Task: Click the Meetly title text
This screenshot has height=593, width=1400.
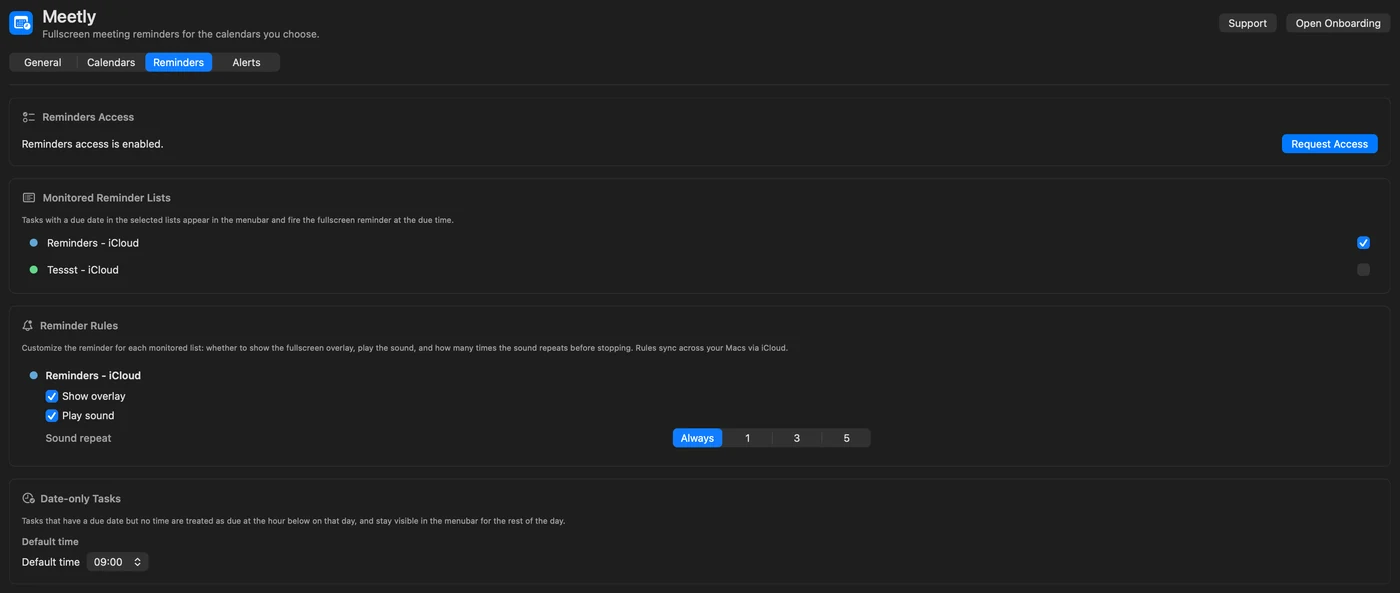Action: click(69, 16)
